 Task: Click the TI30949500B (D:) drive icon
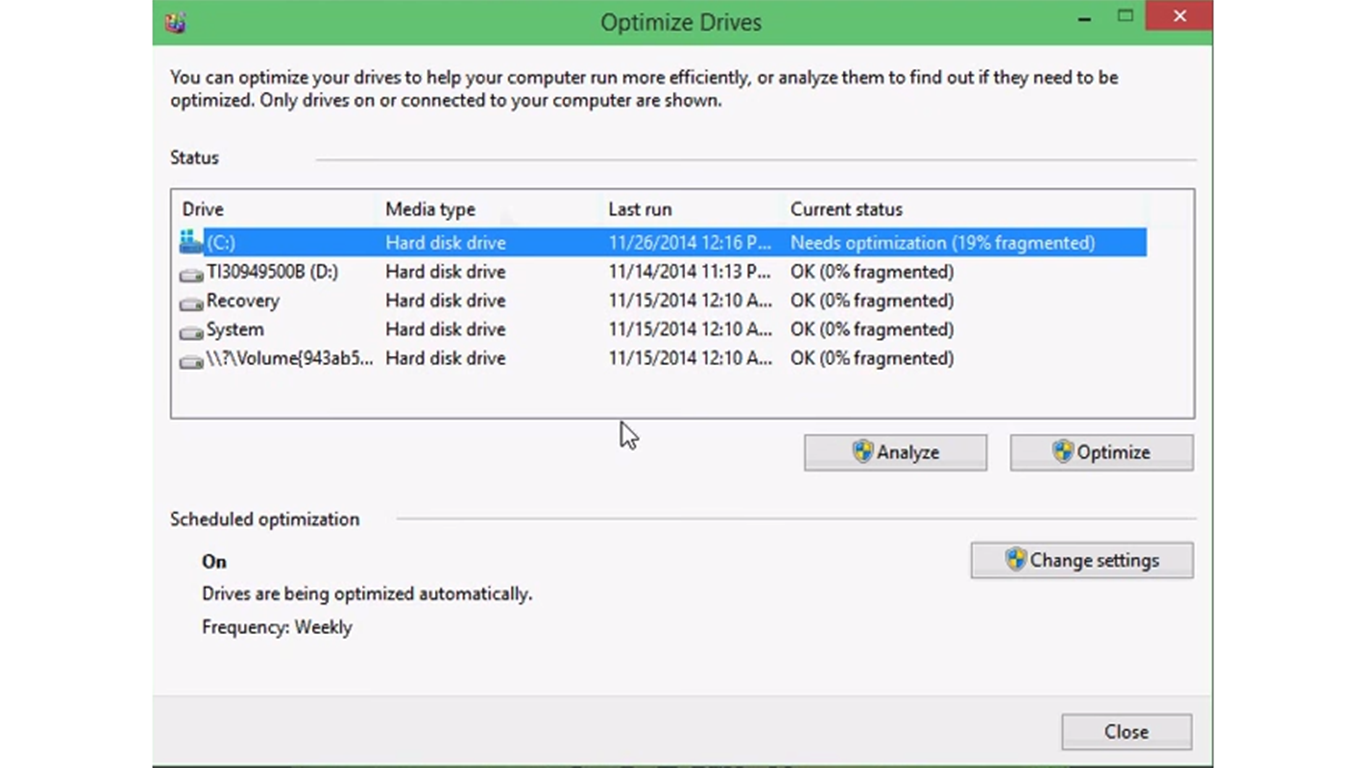point(191,273)
